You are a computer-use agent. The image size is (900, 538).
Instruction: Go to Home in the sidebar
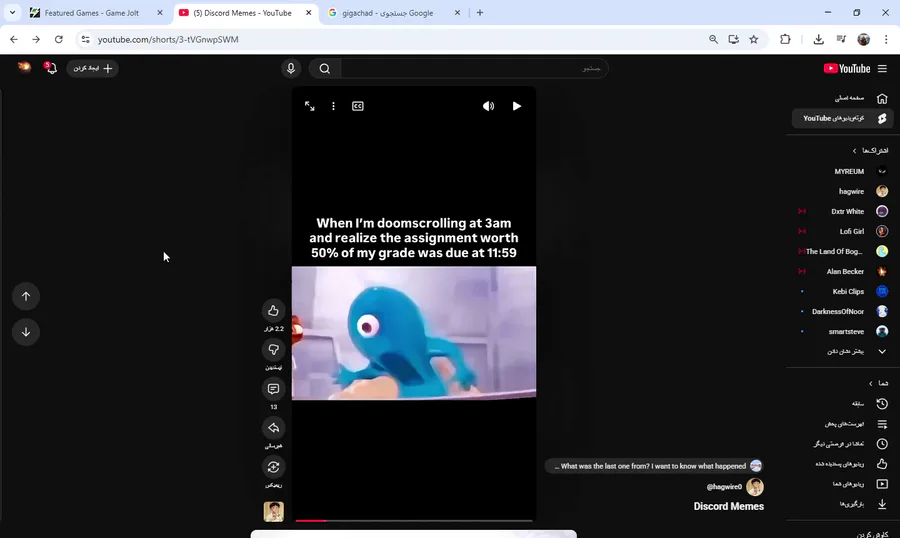click(843, 98)
